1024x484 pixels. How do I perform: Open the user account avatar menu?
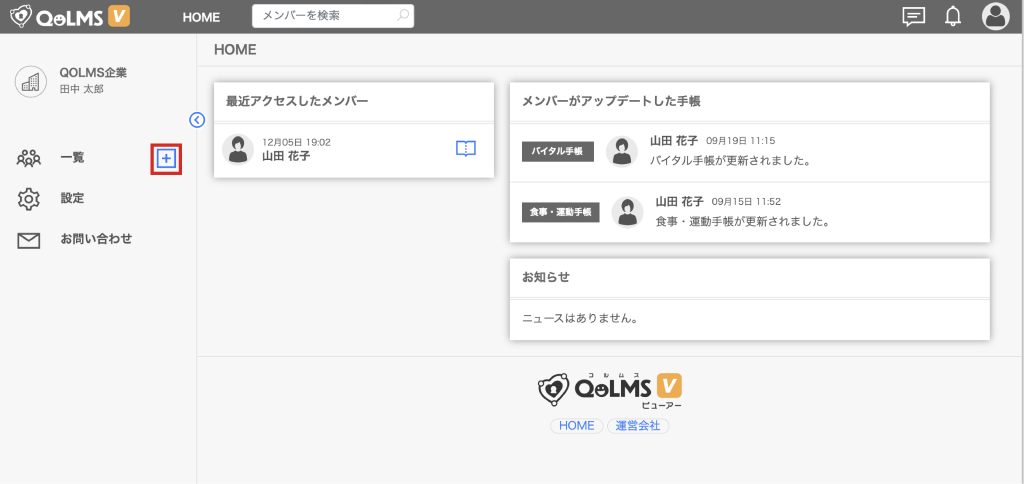pos(995,16)
